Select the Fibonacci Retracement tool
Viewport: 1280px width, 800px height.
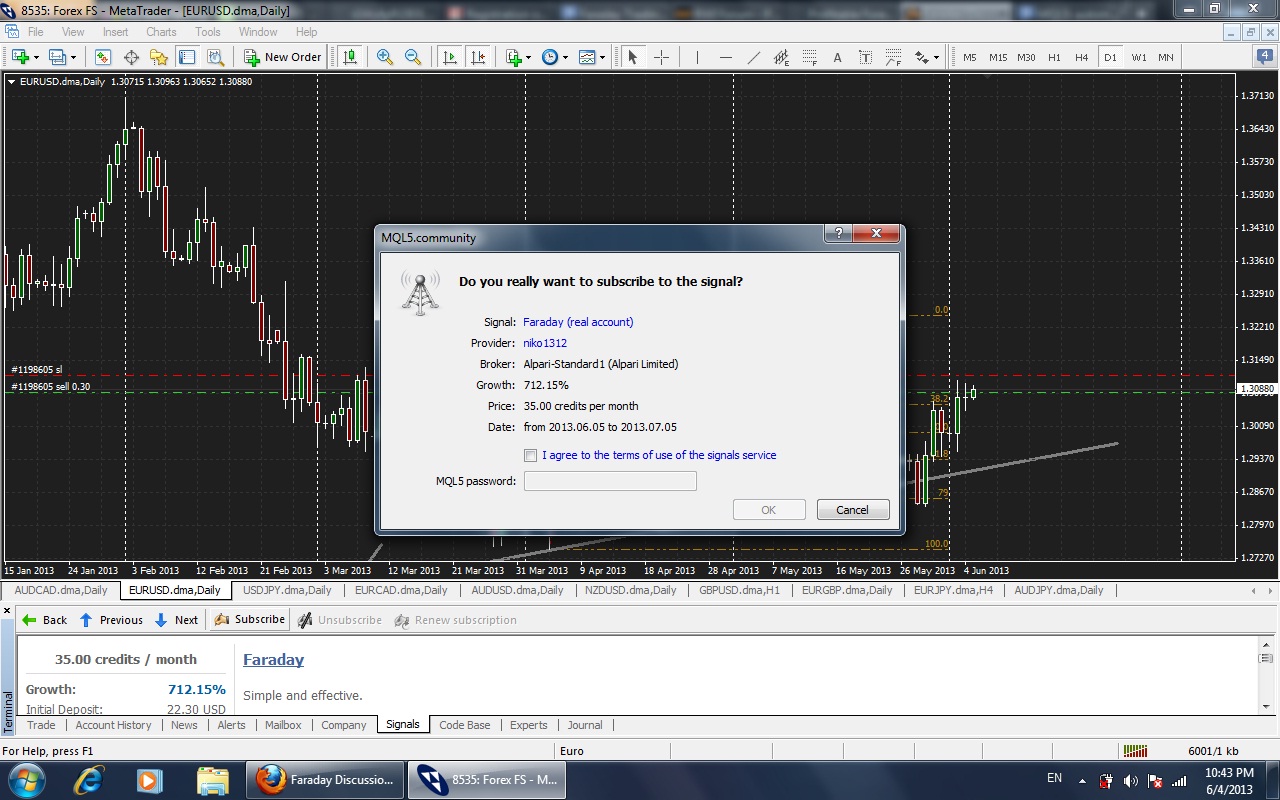click(809, 57)
